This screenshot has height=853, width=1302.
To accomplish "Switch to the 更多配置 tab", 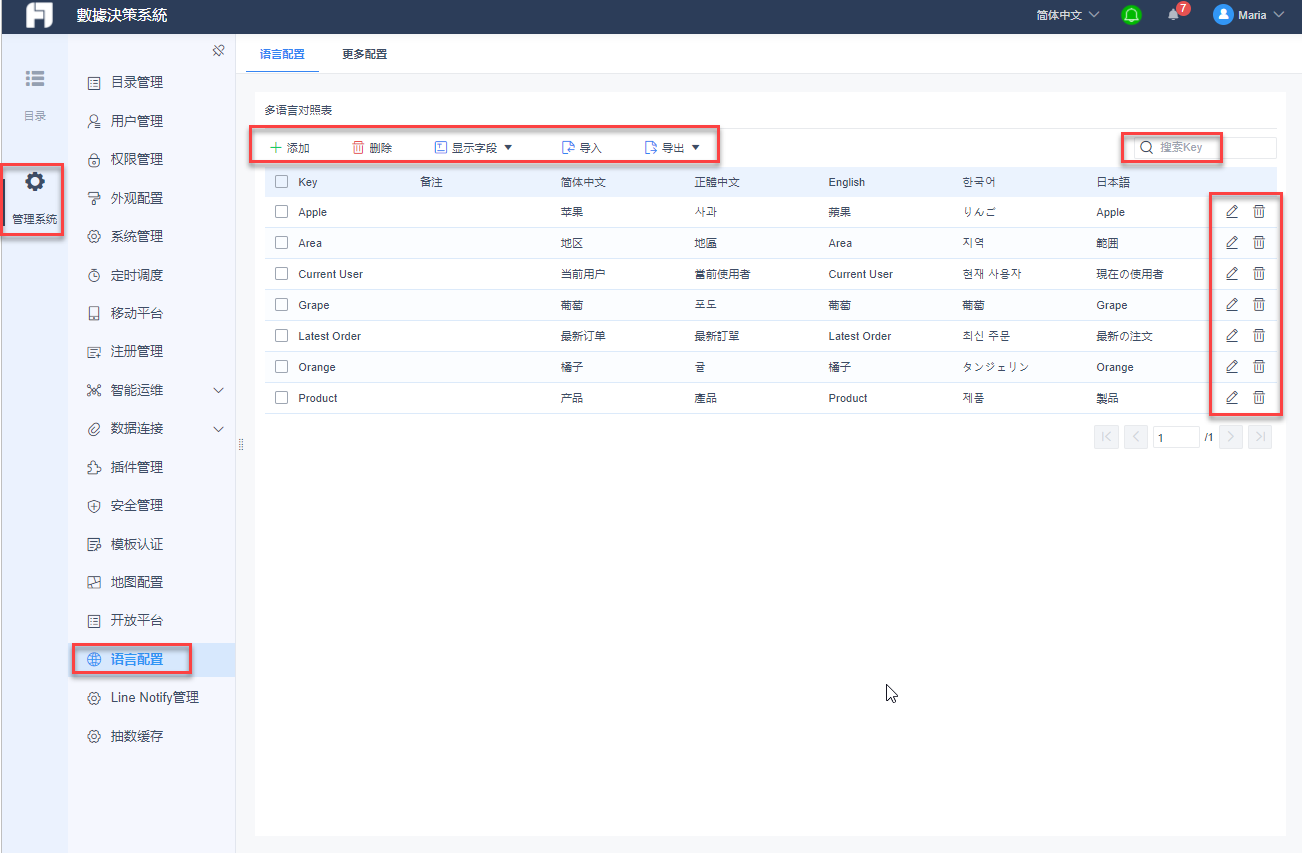I will tap(364, 54).
